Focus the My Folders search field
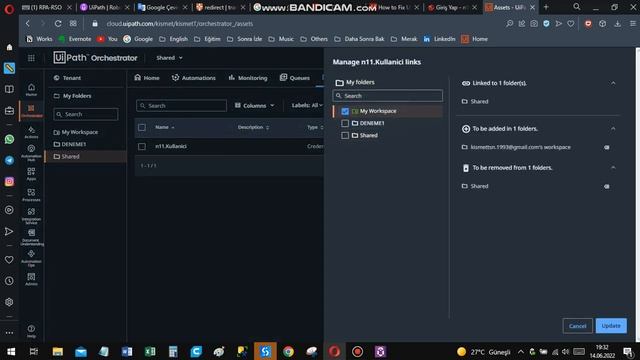 click(x=86, y=114)
